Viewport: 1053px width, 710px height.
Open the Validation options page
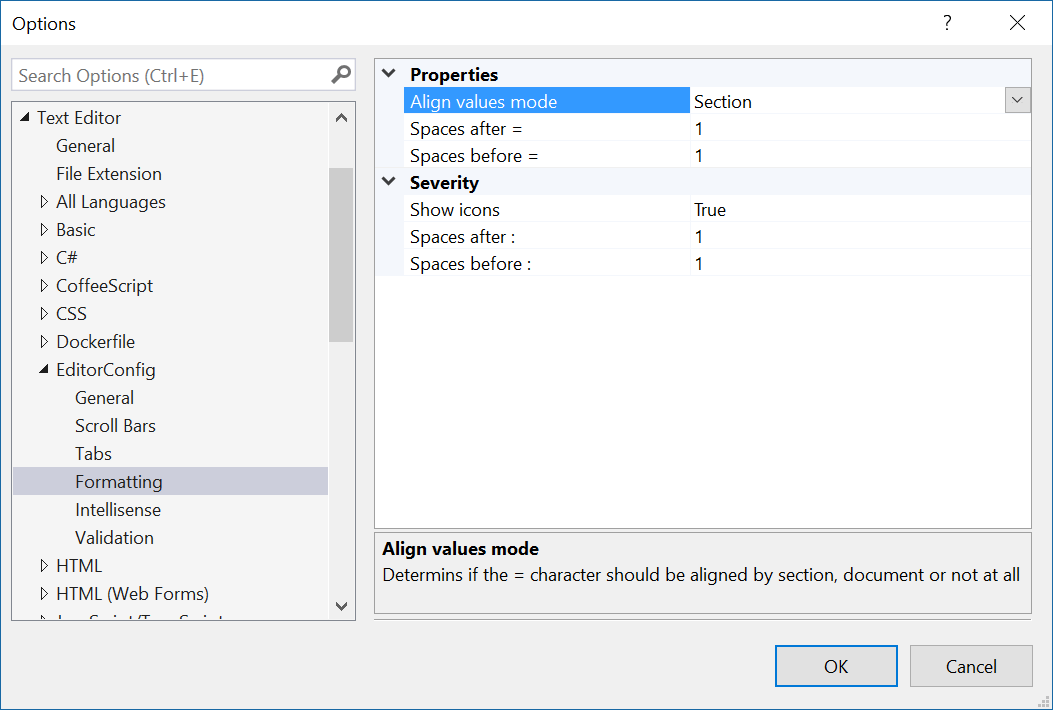(x=114, y=538)
